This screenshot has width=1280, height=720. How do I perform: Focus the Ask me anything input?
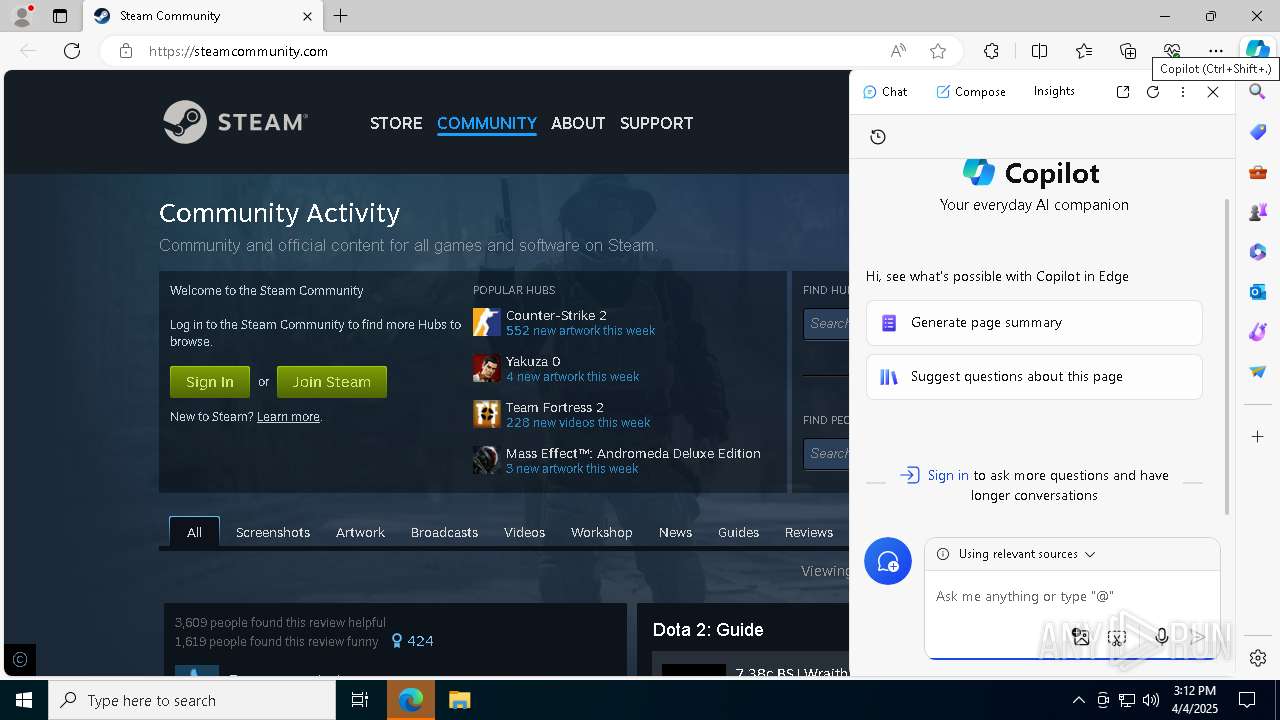1072,596
